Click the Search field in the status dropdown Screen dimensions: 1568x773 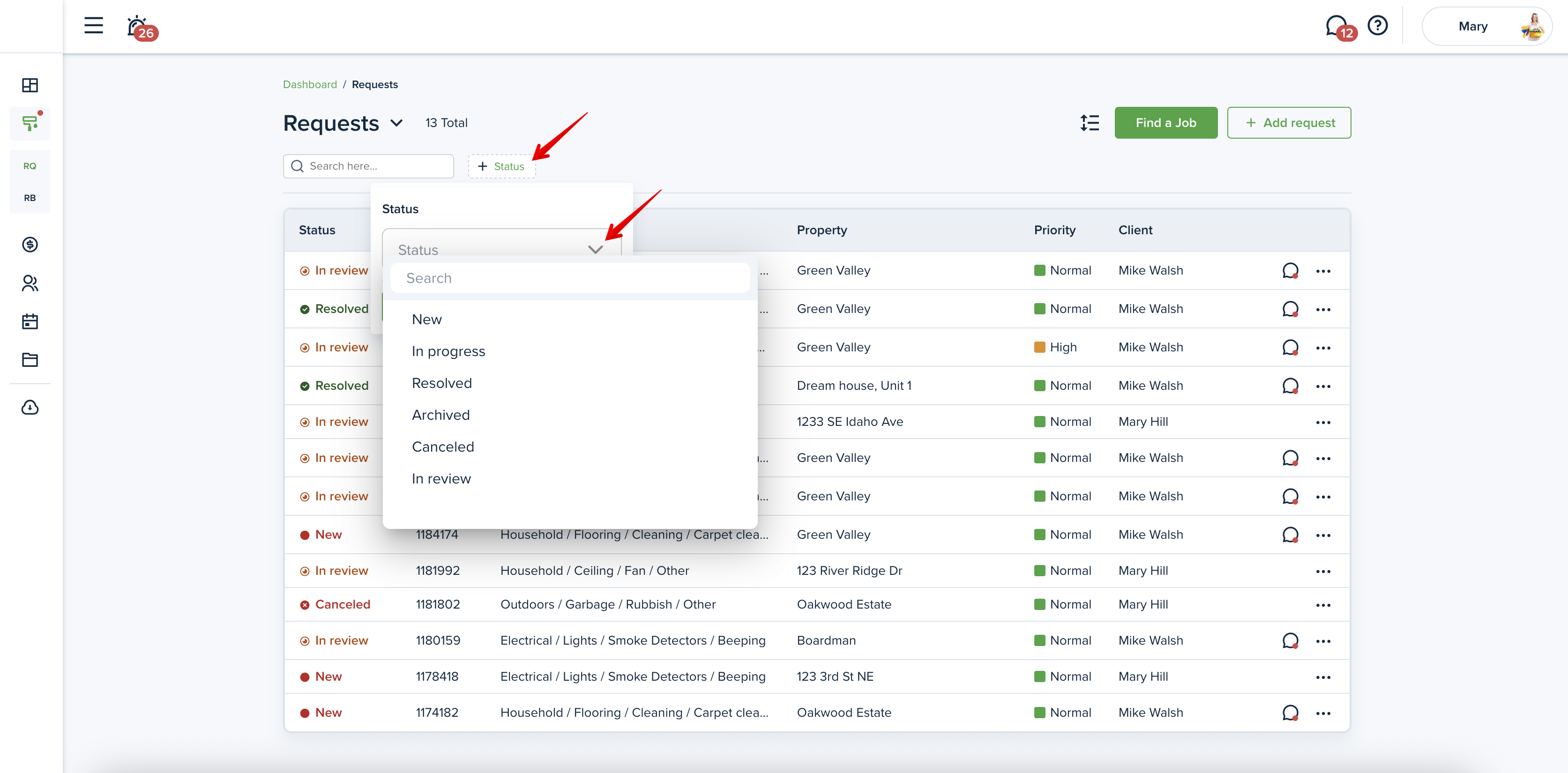[x=570, y=278]
